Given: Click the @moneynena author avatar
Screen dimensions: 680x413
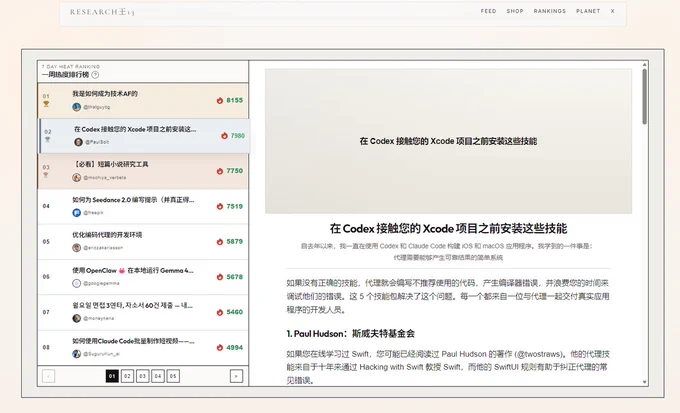Looking at the screenshot, I should pyautogui.click(x=77, y=318).
